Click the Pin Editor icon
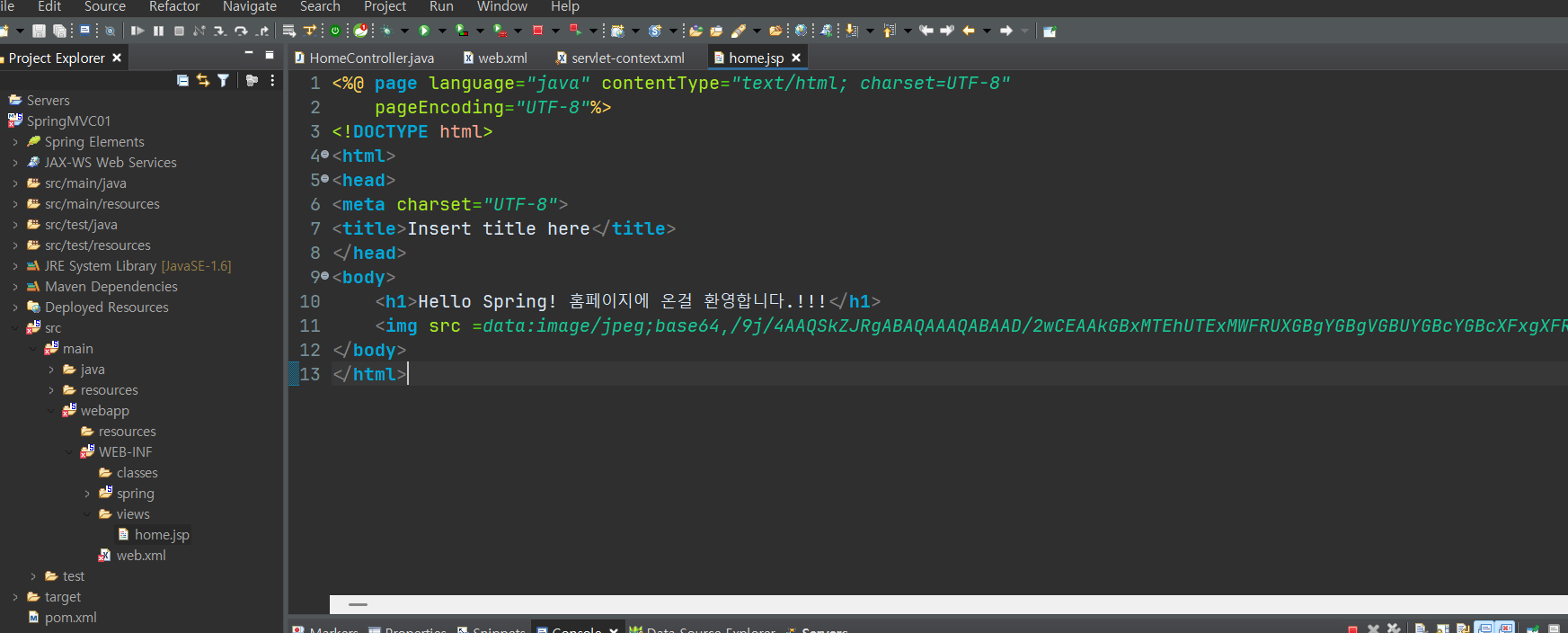Screen dimensions: 1568x633 (x=1050, y=31)
